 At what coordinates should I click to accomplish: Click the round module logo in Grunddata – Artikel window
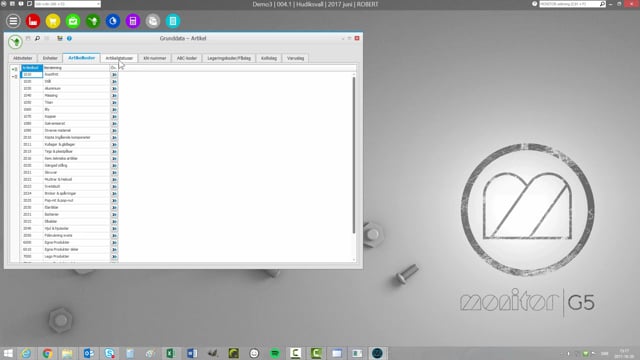15,42
